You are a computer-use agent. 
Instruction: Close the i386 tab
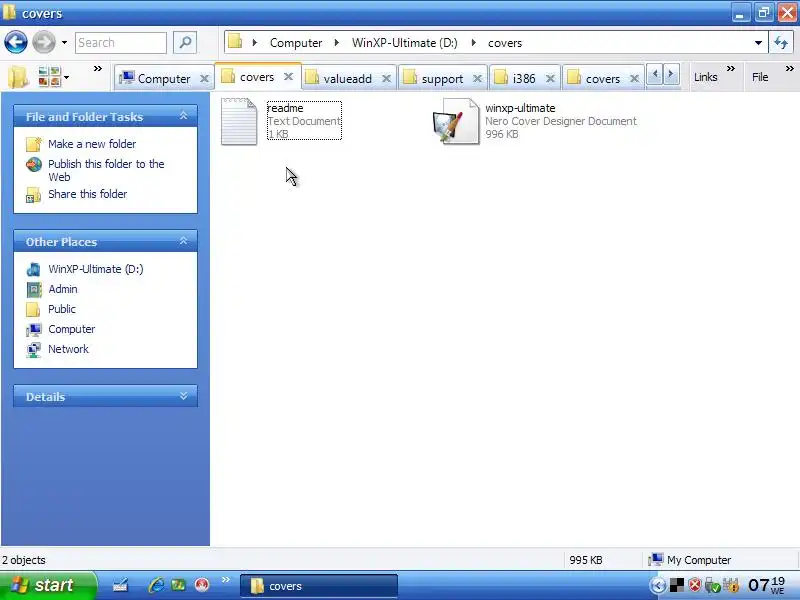tap(550, 79)
